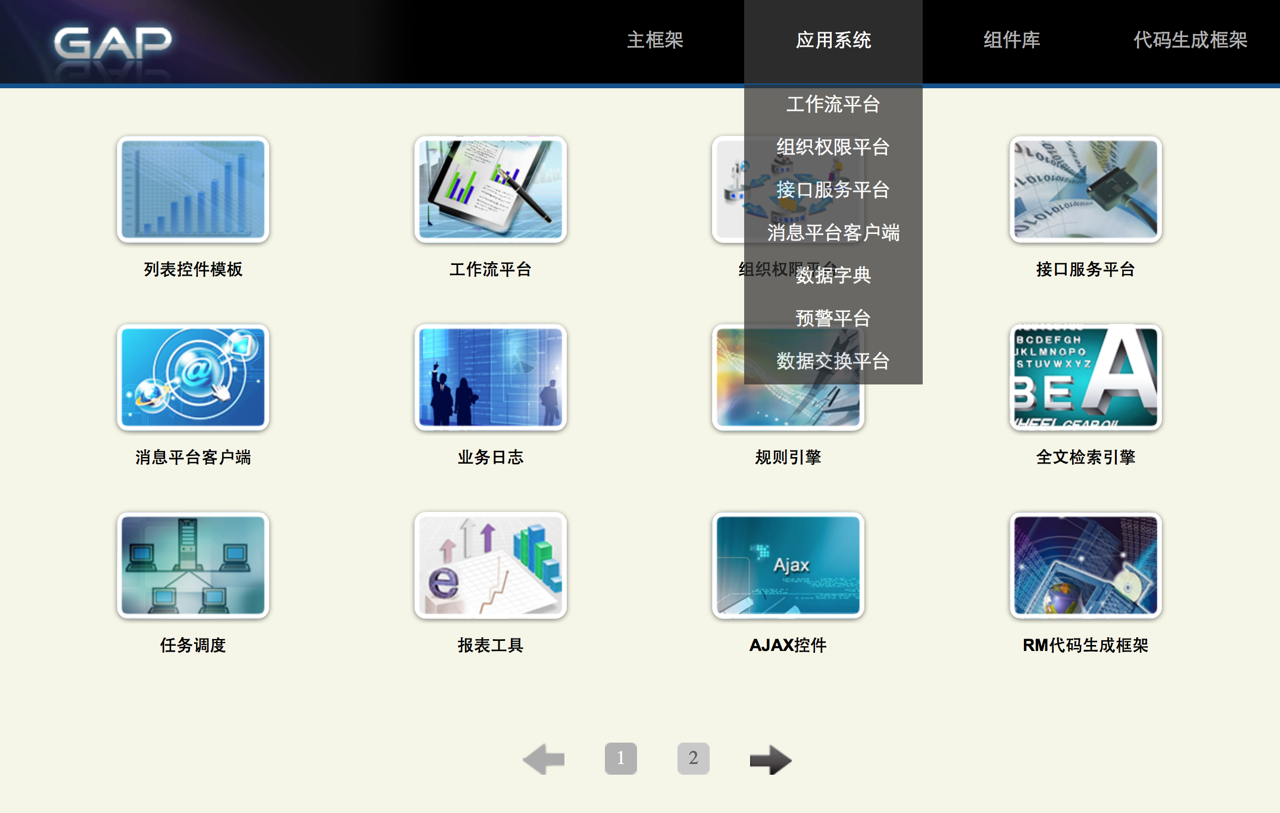Click the RM代码生成框架 icon tile
Viewport: 1280px width, 813px height.
pyautogui.click(x=1085, y=566)
